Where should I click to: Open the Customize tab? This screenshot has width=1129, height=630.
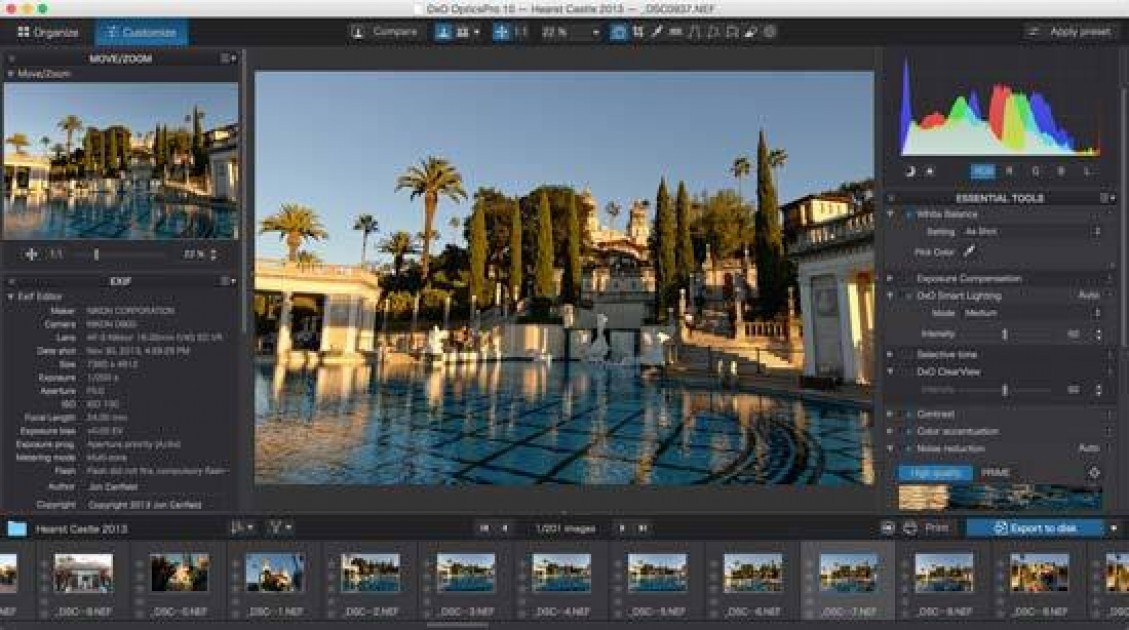coord(142,31)
